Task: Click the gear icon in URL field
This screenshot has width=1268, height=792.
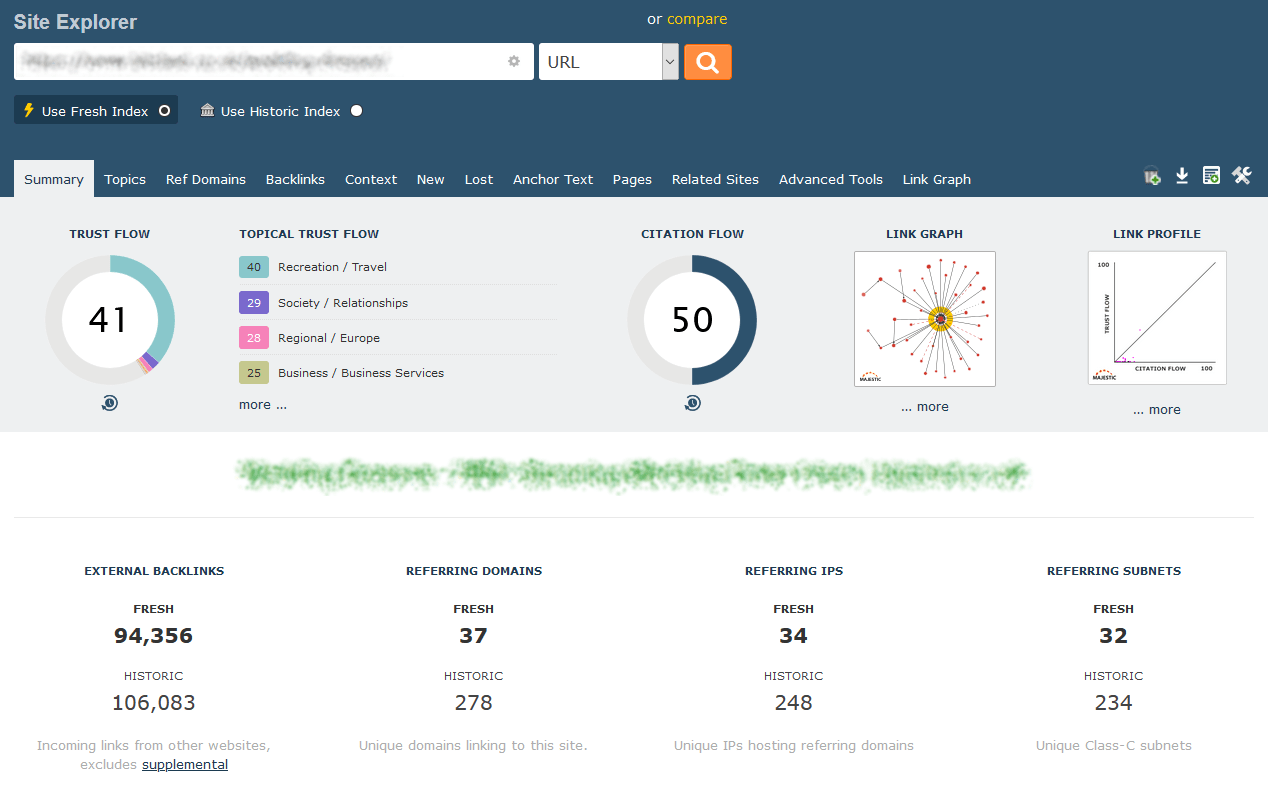Action: click(514, 61)
